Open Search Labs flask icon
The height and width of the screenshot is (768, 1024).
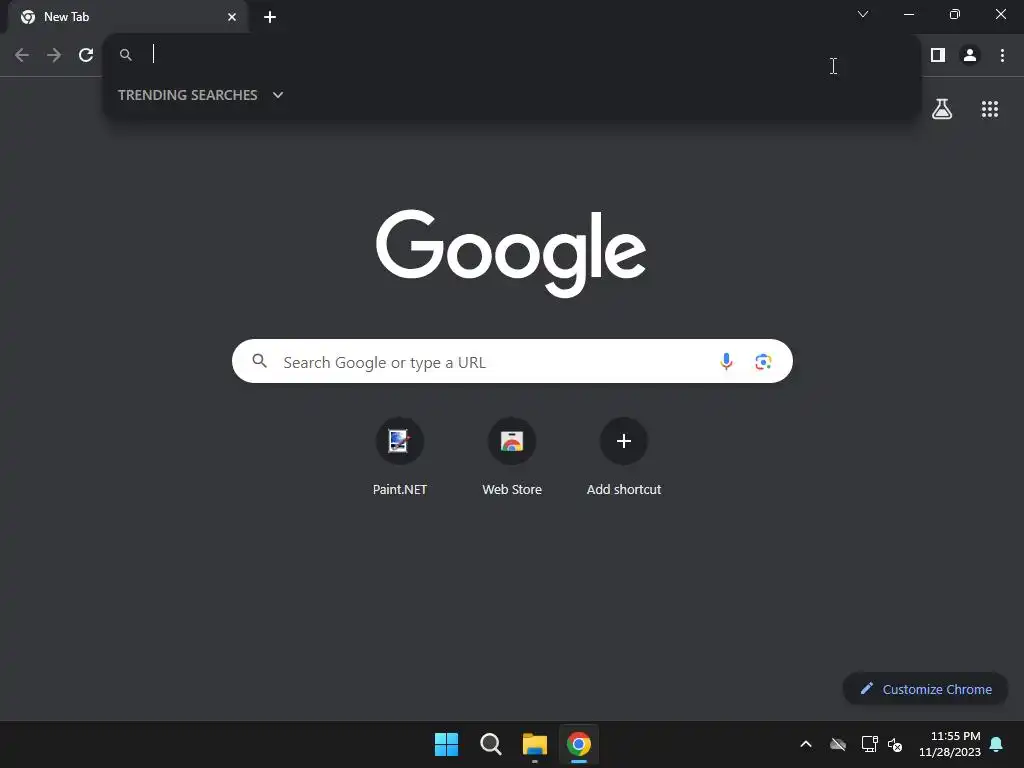point(942,108)
